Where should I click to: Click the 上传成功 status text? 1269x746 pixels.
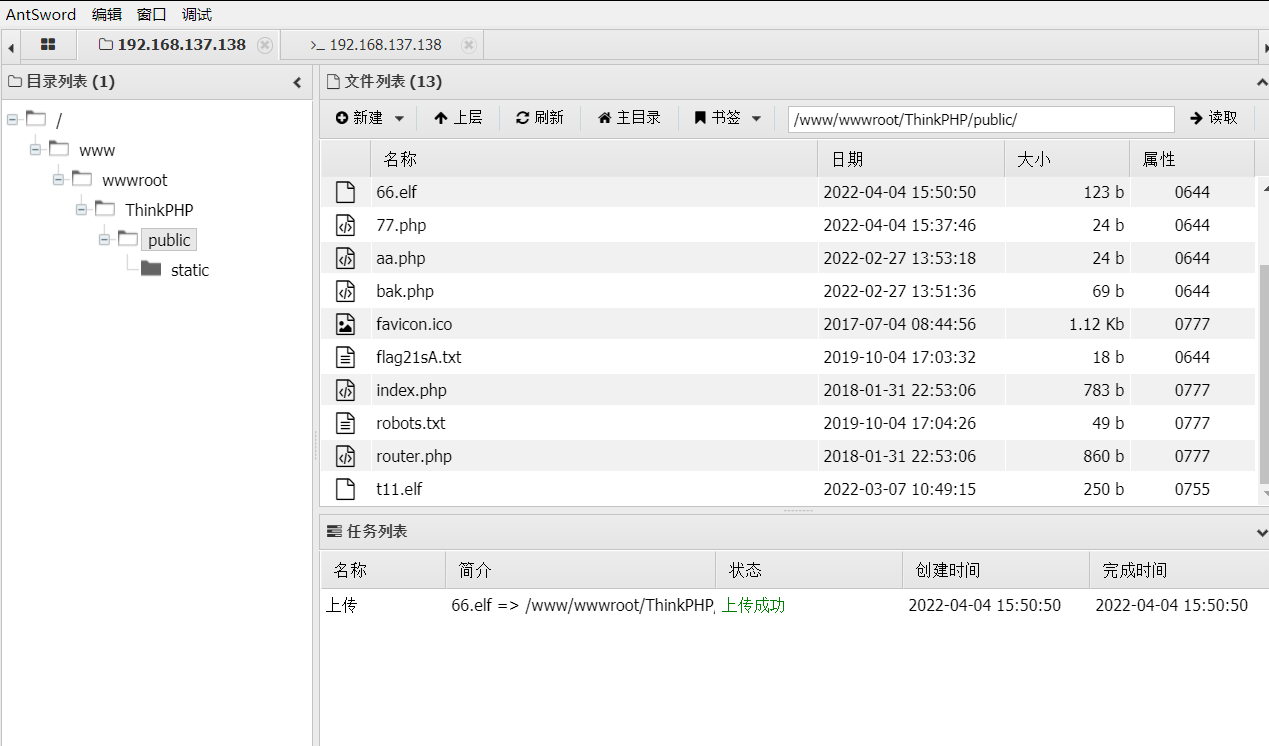(754, 605)
